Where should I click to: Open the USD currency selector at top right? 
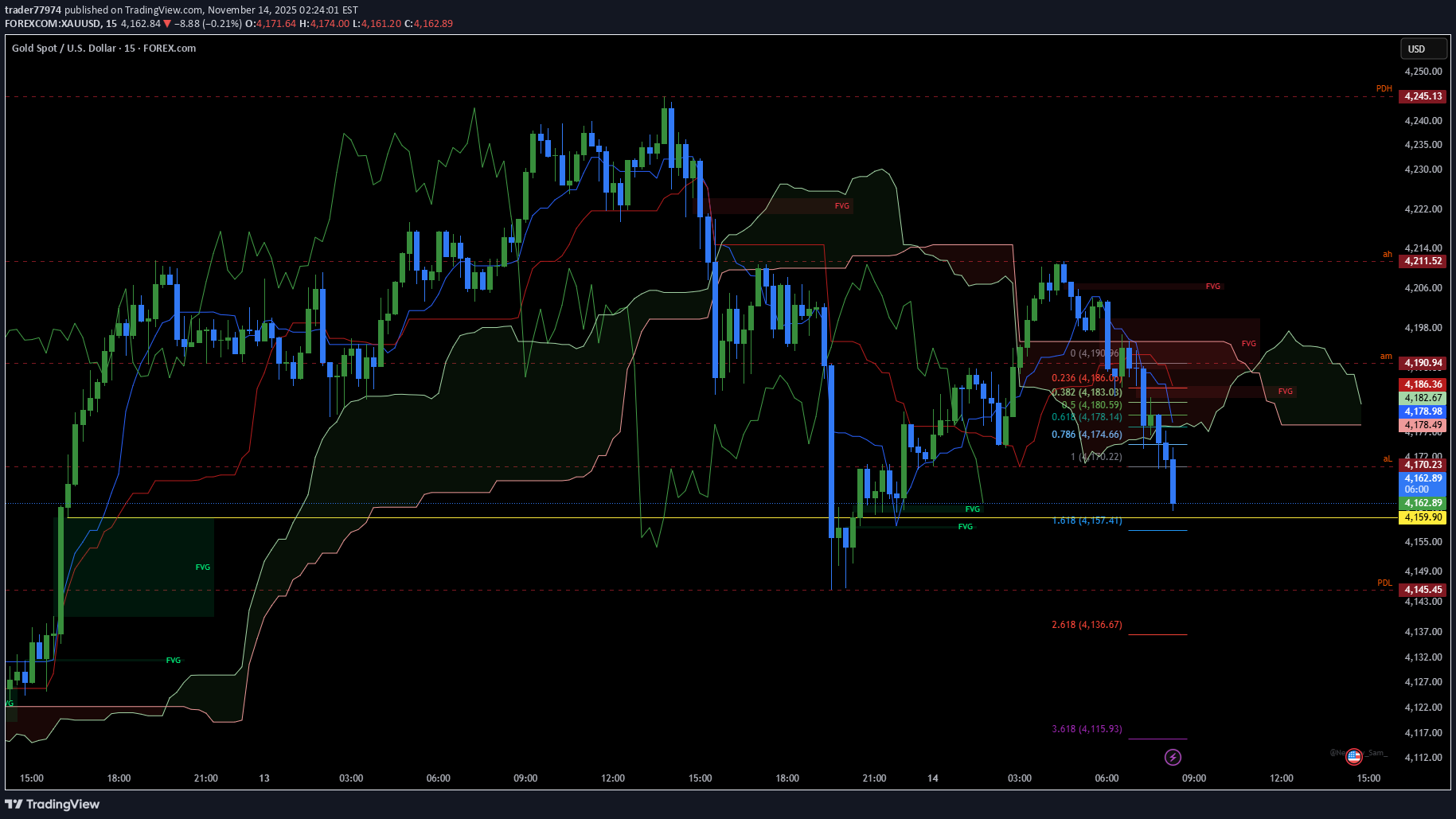[1423, 49]
